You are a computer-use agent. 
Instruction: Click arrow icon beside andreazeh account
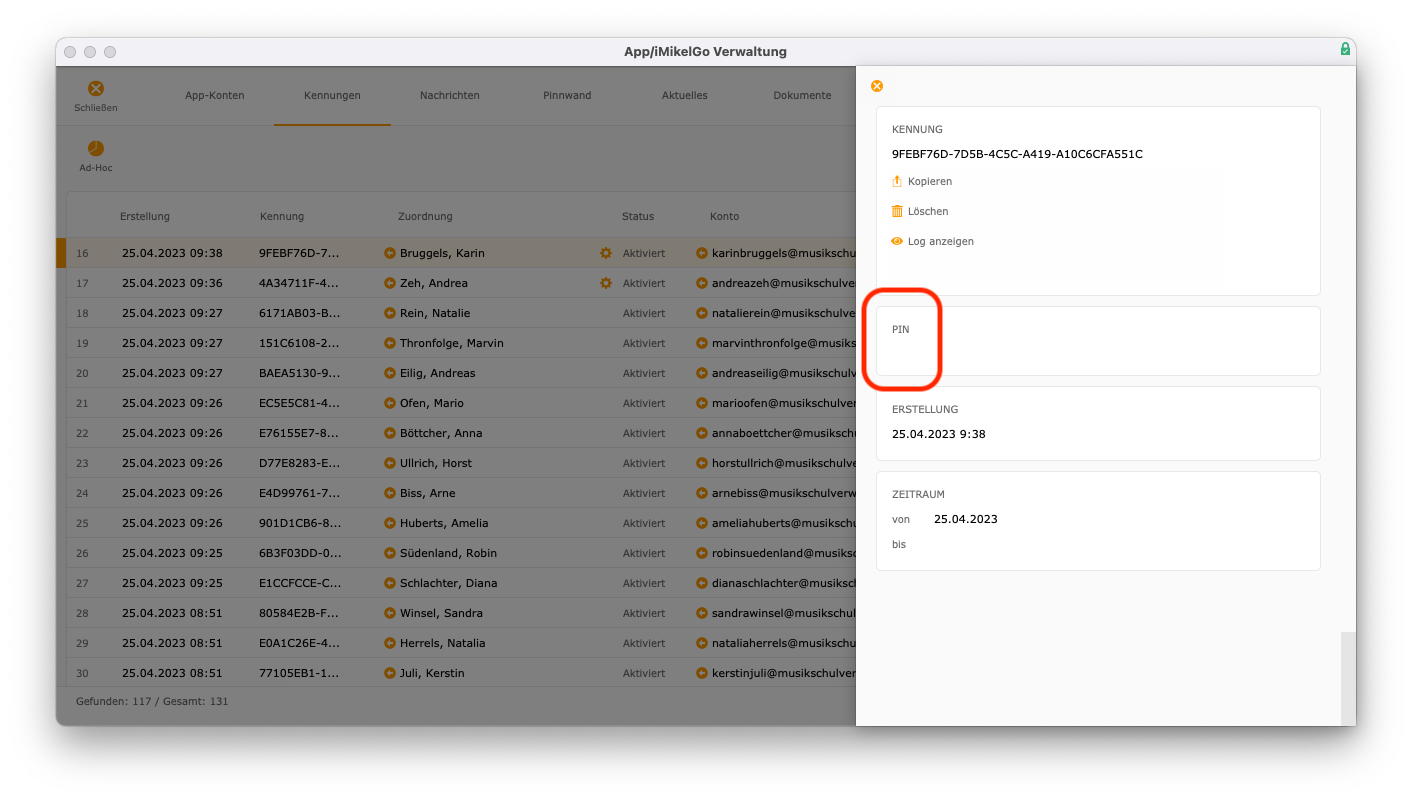[702, 283]
